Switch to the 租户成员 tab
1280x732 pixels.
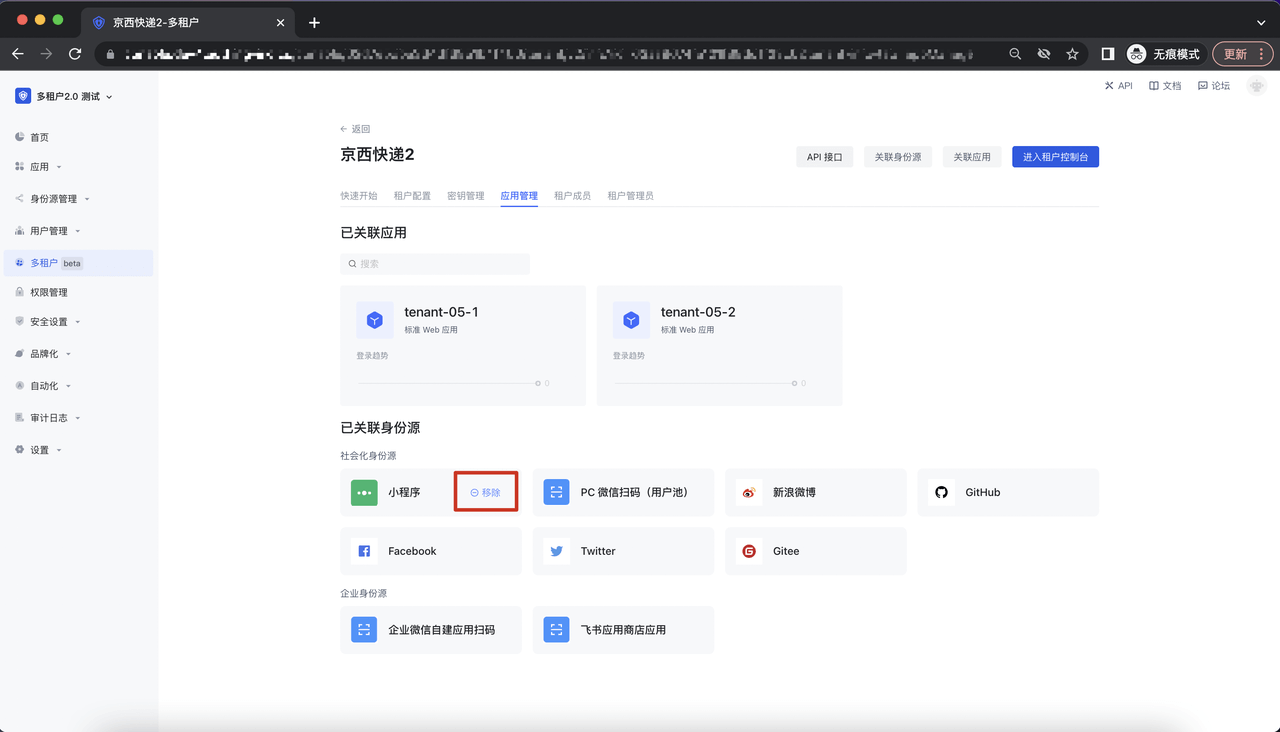(x=572, y=196)
